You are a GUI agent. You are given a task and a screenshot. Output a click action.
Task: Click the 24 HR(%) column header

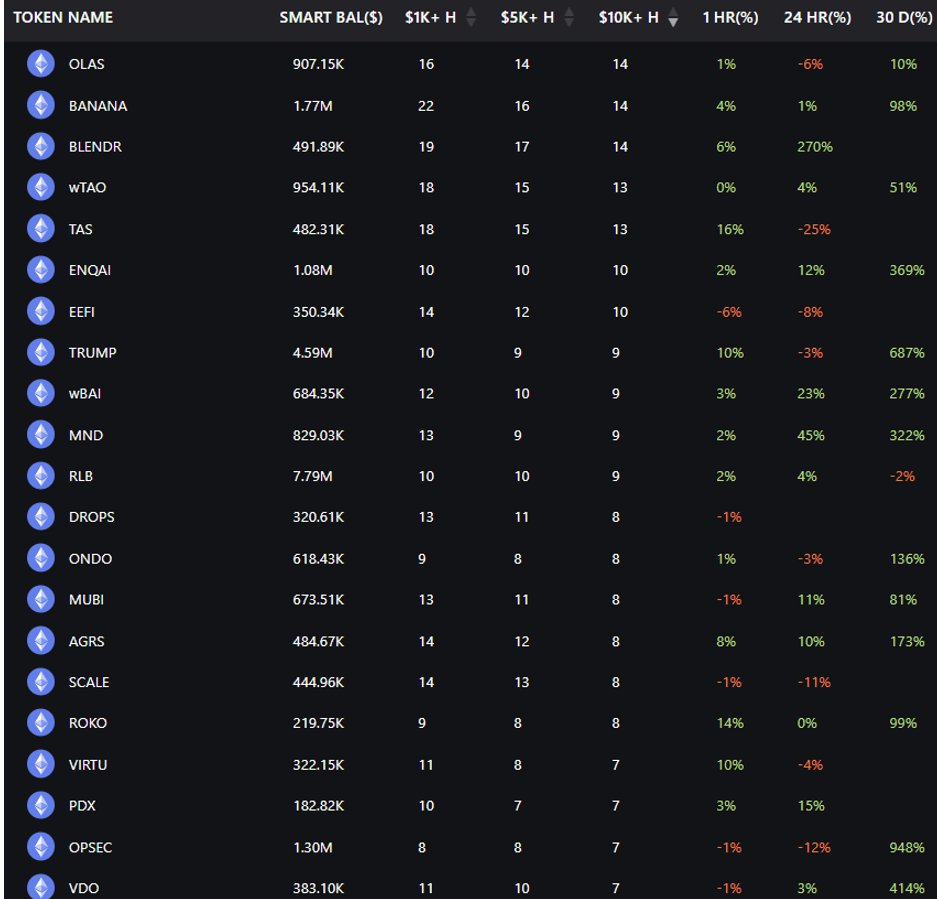817,17
